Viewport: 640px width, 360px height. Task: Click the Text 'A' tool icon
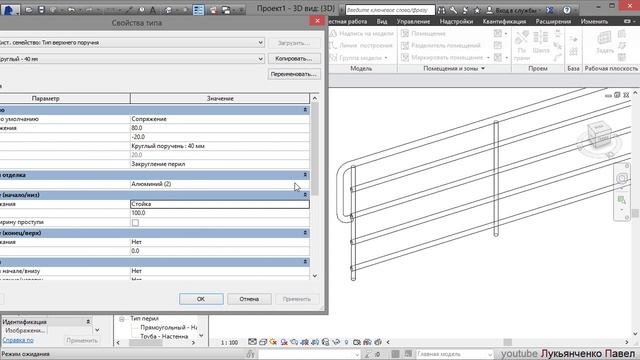tap(153, 10)
